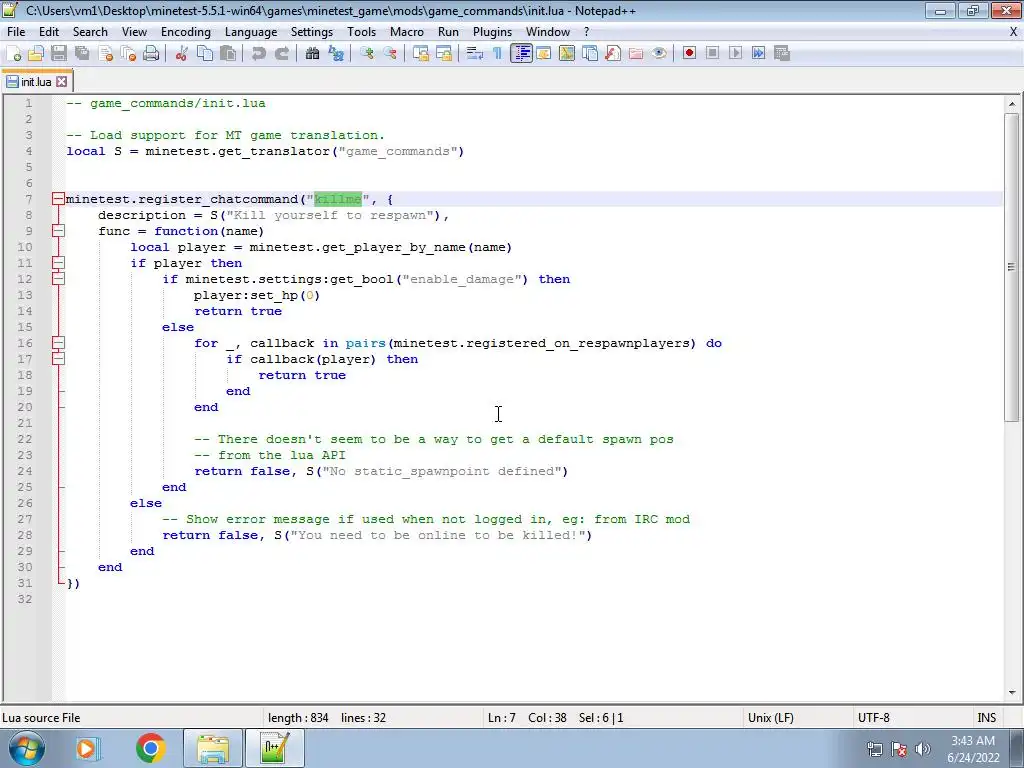1024x768 pixels.
Task: Click the scrollbar up arrow
Action: 1012,104
